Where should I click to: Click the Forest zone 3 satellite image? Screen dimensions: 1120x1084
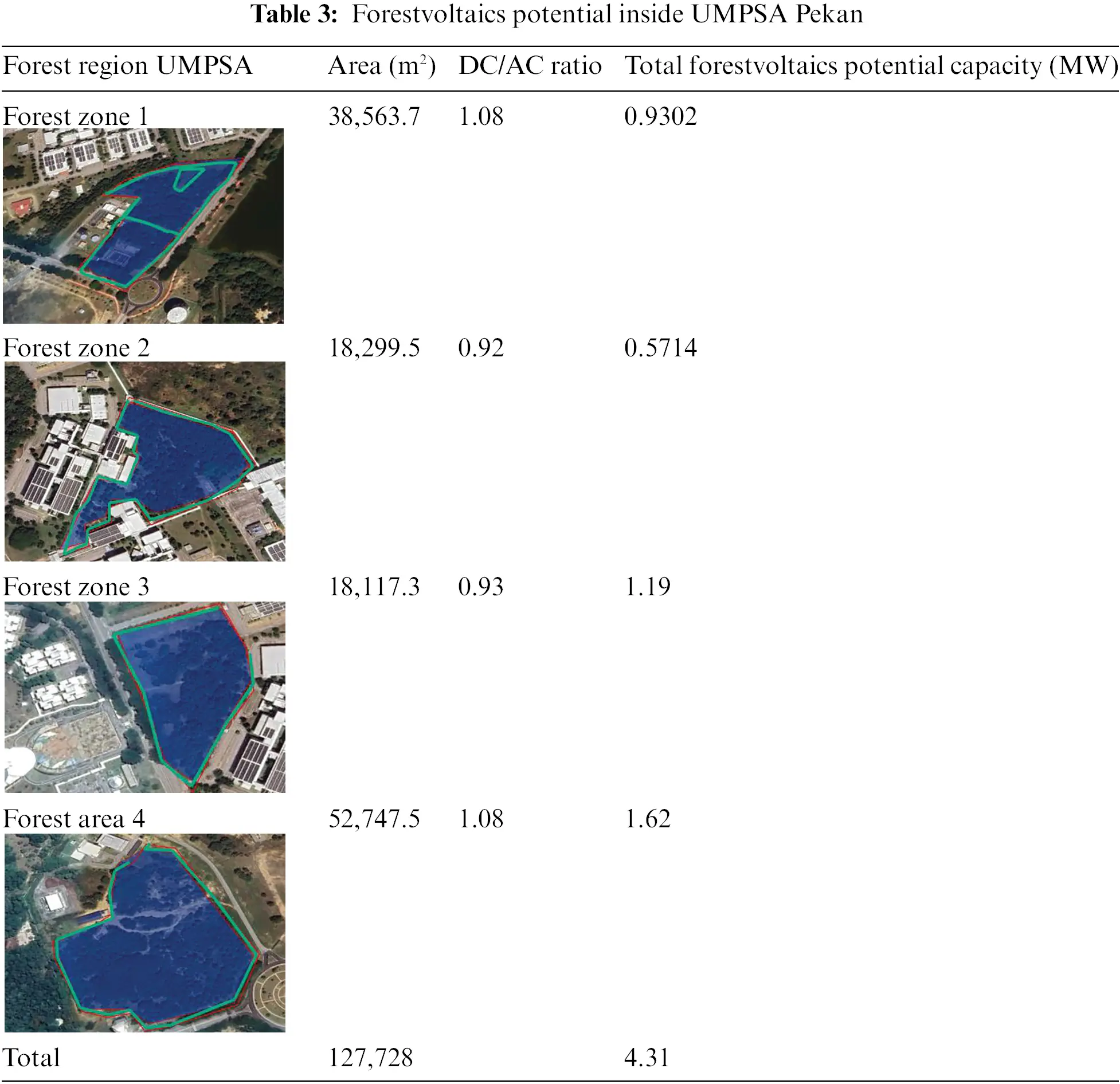(144, 697)
